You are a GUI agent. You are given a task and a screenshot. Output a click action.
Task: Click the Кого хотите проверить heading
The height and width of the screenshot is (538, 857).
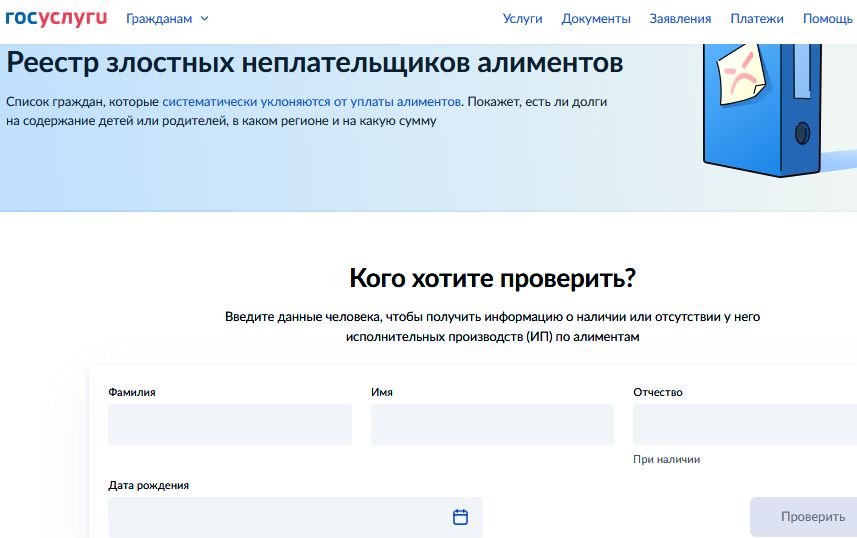(x=492, y=278)
